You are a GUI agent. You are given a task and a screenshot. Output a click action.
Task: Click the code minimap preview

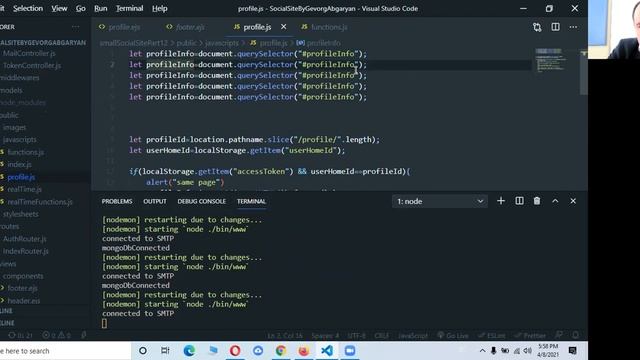[551, 60]
